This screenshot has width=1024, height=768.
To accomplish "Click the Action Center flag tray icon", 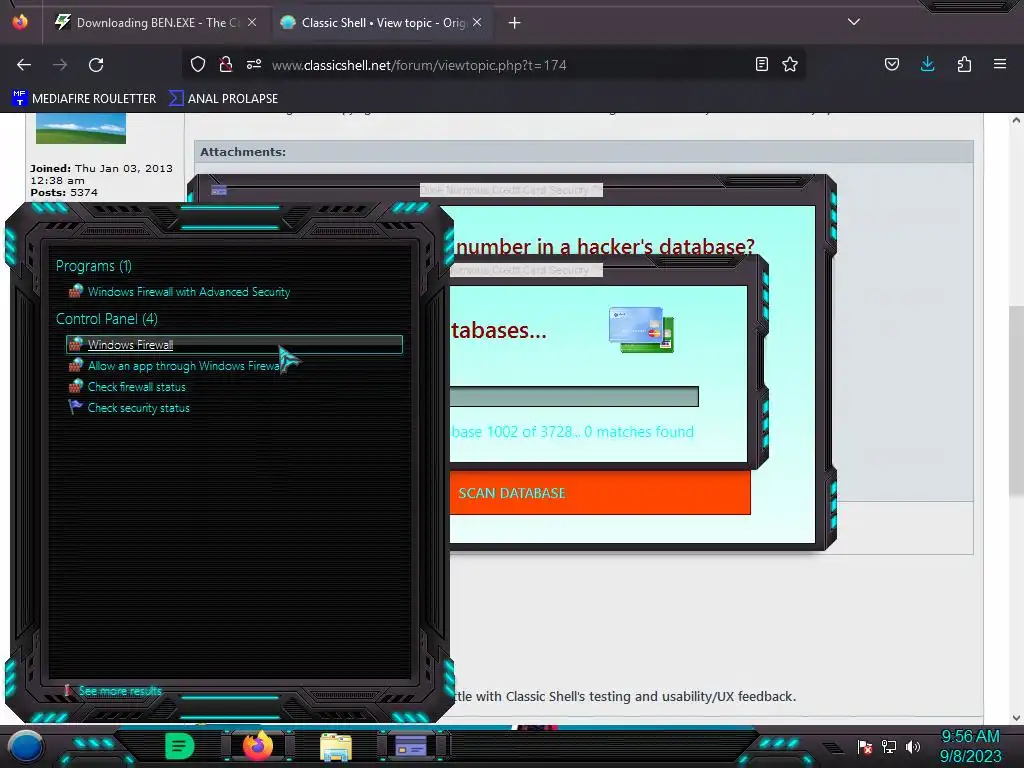I will coord(865,746).
